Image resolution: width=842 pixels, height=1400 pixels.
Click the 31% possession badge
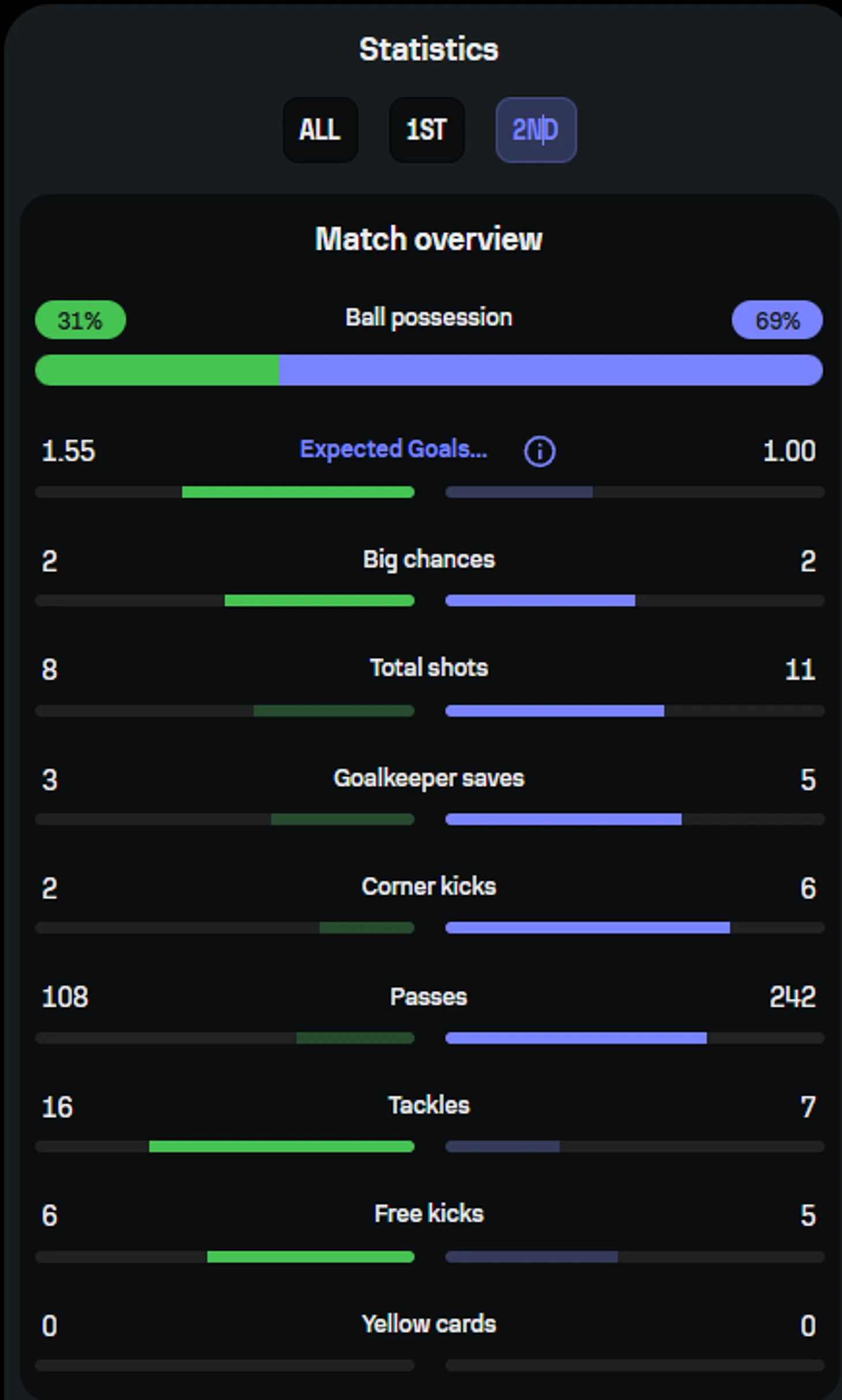point(80,320)
